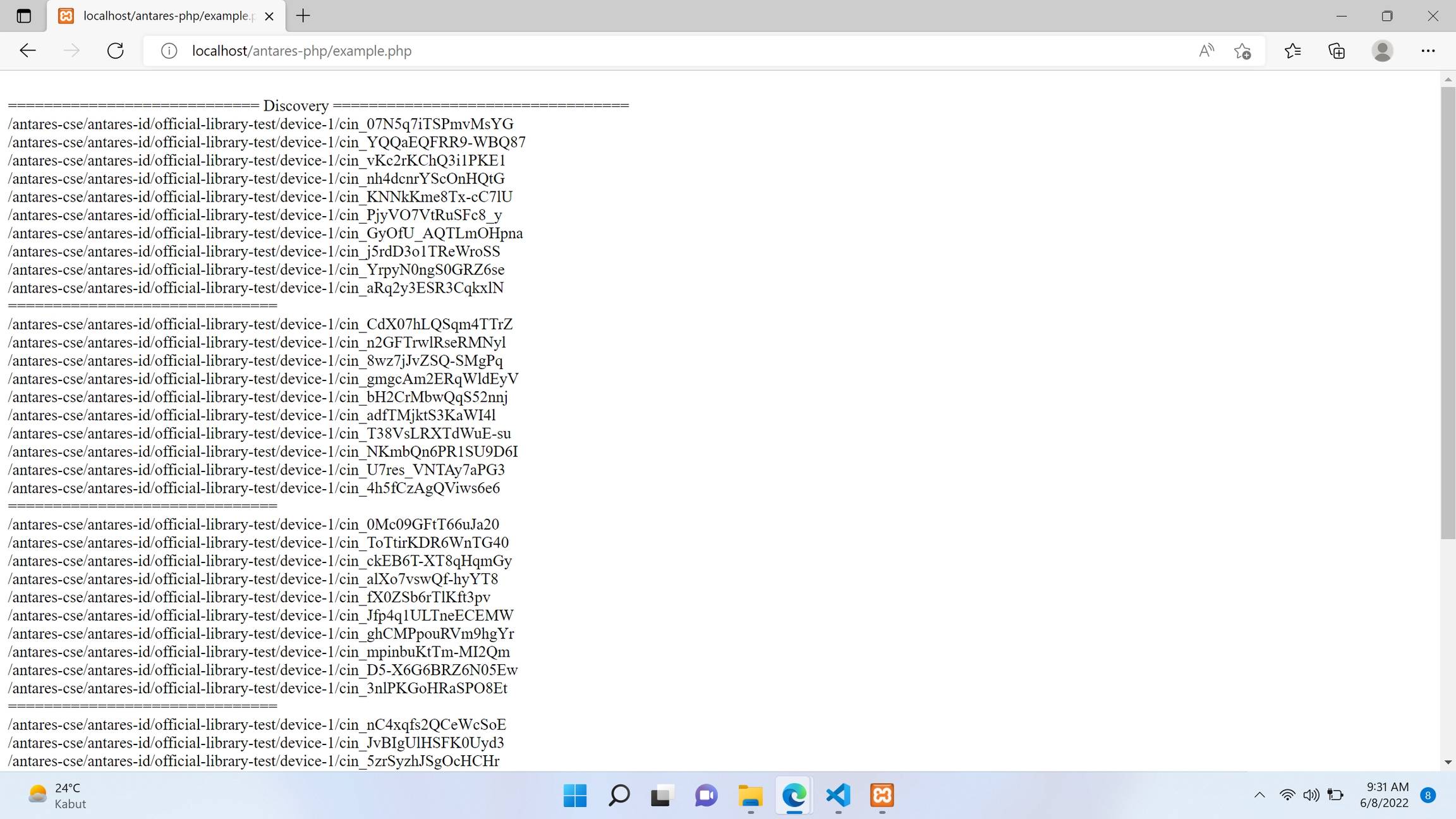The width and height of the screenshot is (1456, 819).
Task: Click the scrollbar down arrow
Action: [x=1448, y=762]
